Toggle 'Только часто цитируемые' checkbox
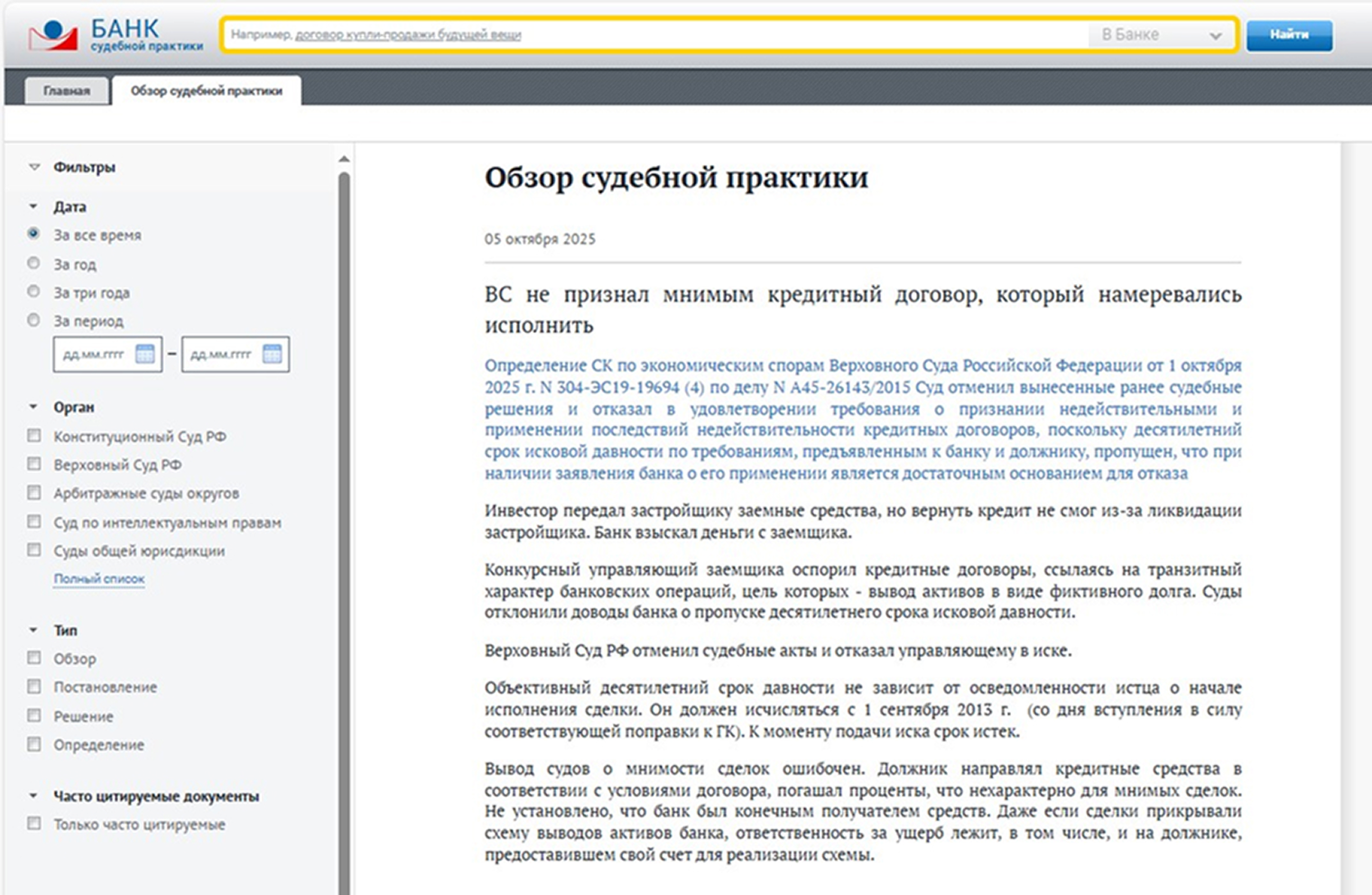 pyautogui.click(x=34, y=824)
